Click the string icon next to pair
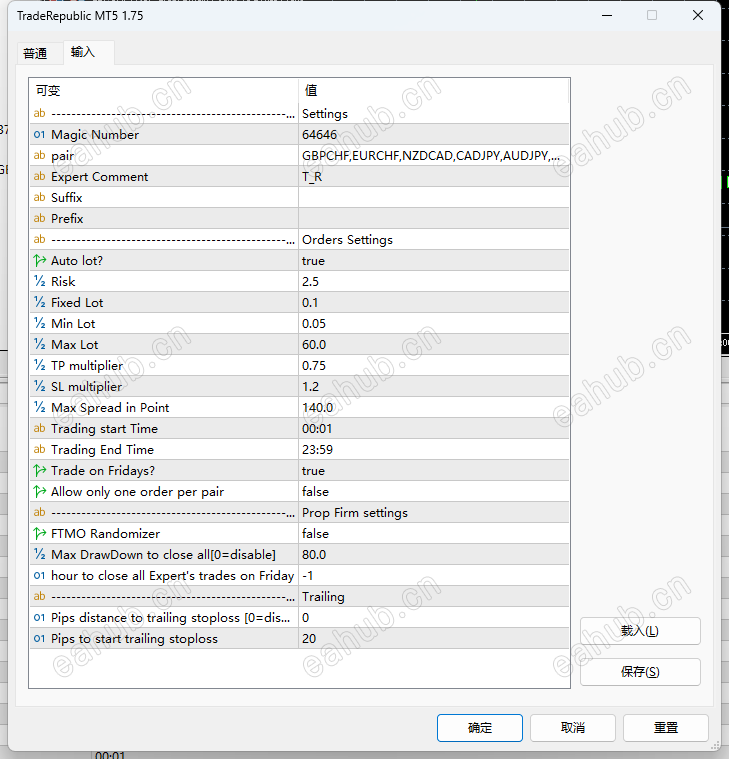Image resolution: width=729 pixels, height=759 pixels. (x=40, y=155)
